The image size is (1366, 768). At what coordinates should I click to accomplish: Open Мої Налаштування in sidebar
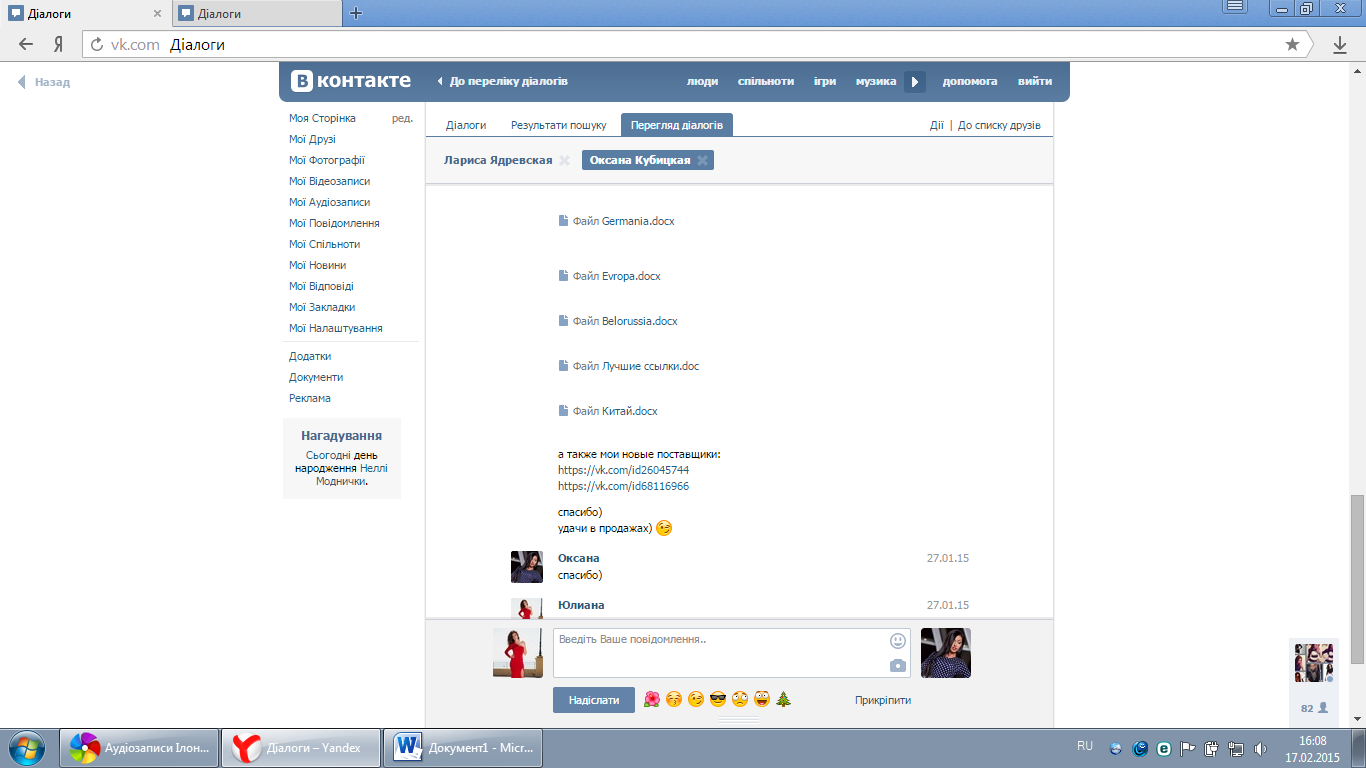336,328
